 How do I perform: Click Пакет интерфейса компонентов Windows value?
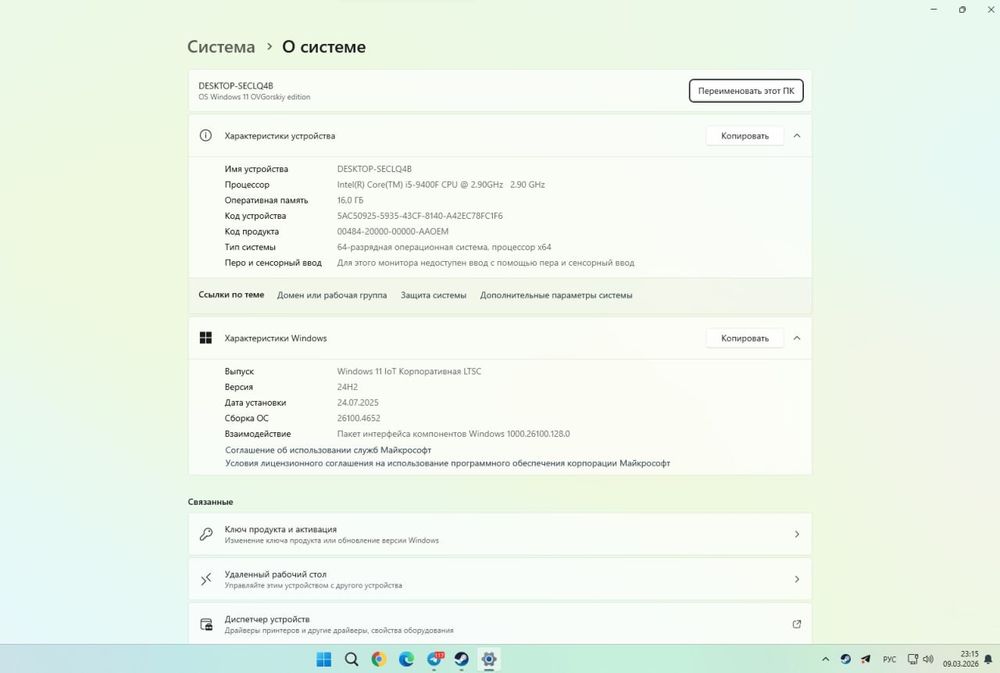point(453,434)
